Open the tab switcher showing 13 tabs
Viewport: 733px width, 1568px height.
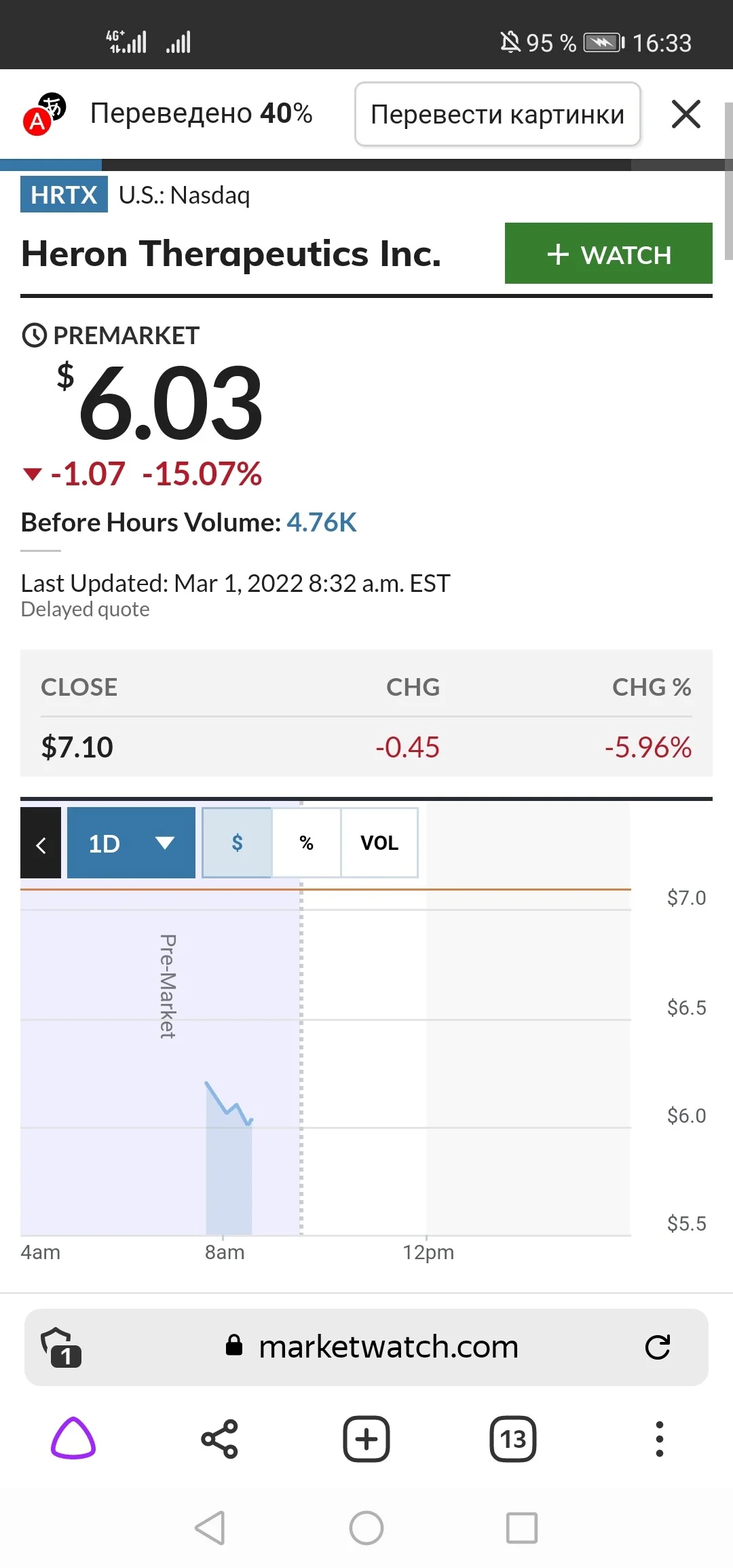[x=513, y=1438]
